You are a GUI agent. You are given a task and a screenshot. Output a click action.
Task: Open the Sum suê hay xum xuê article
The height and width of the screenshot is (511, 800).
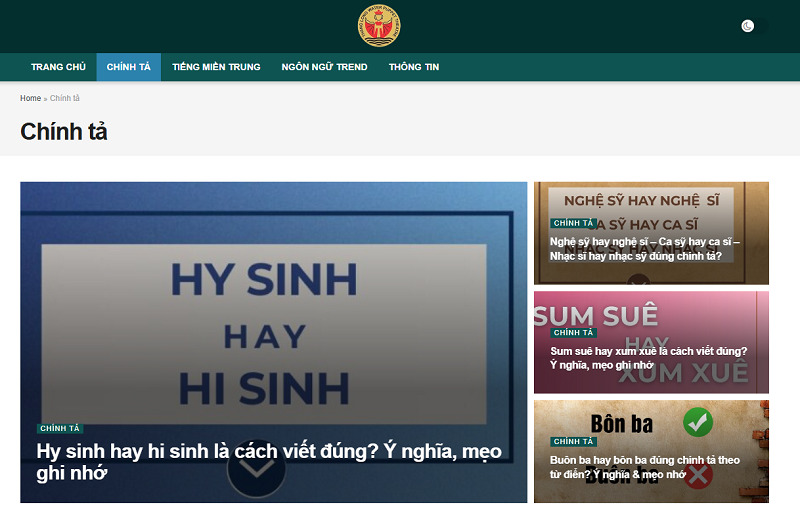tap(648, 358)
